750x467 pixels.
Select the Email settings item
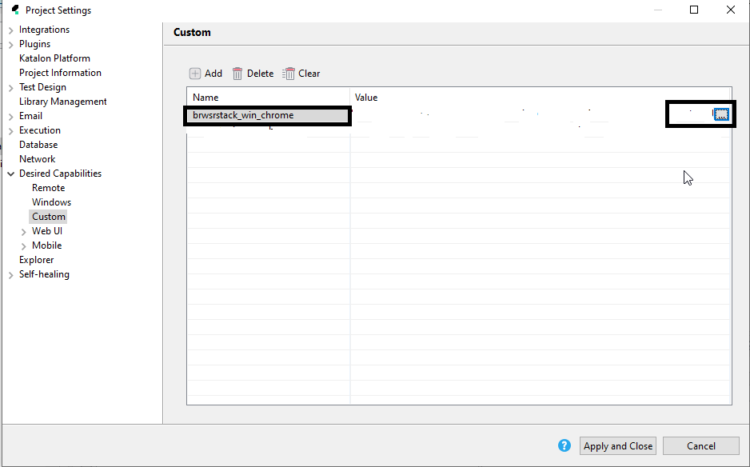point(31,116)
